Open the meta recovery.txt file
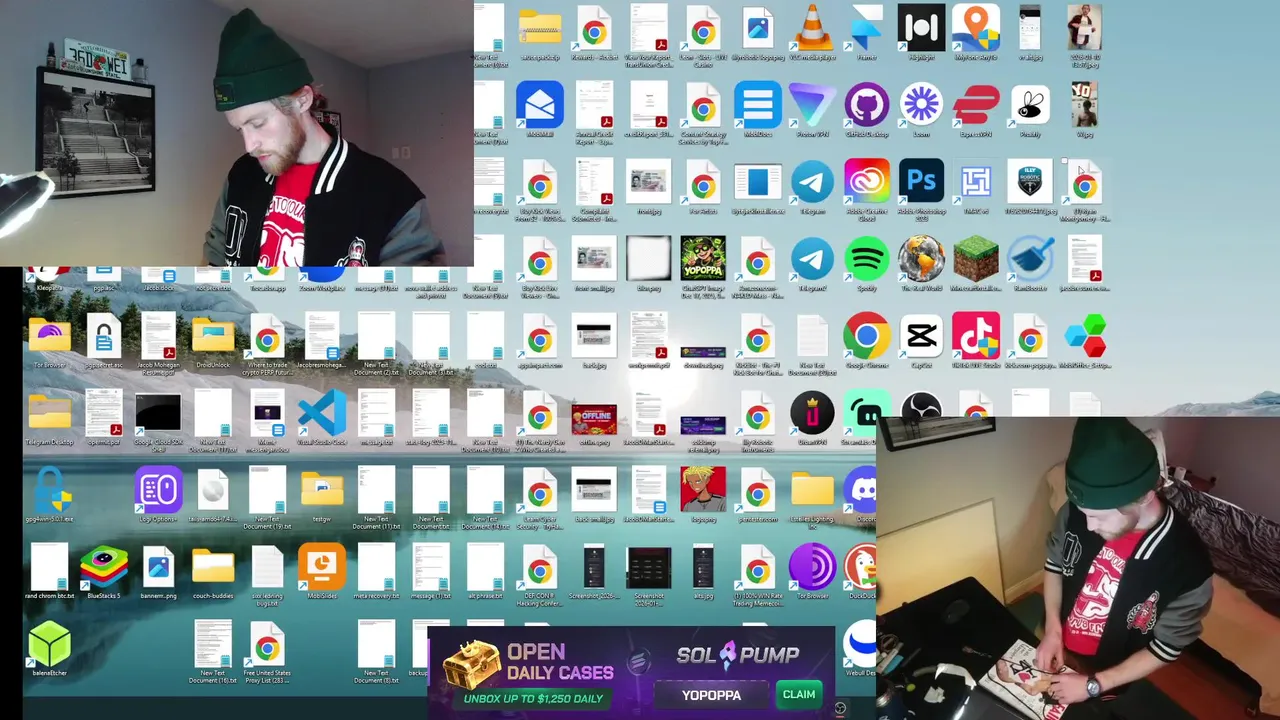 376,568
